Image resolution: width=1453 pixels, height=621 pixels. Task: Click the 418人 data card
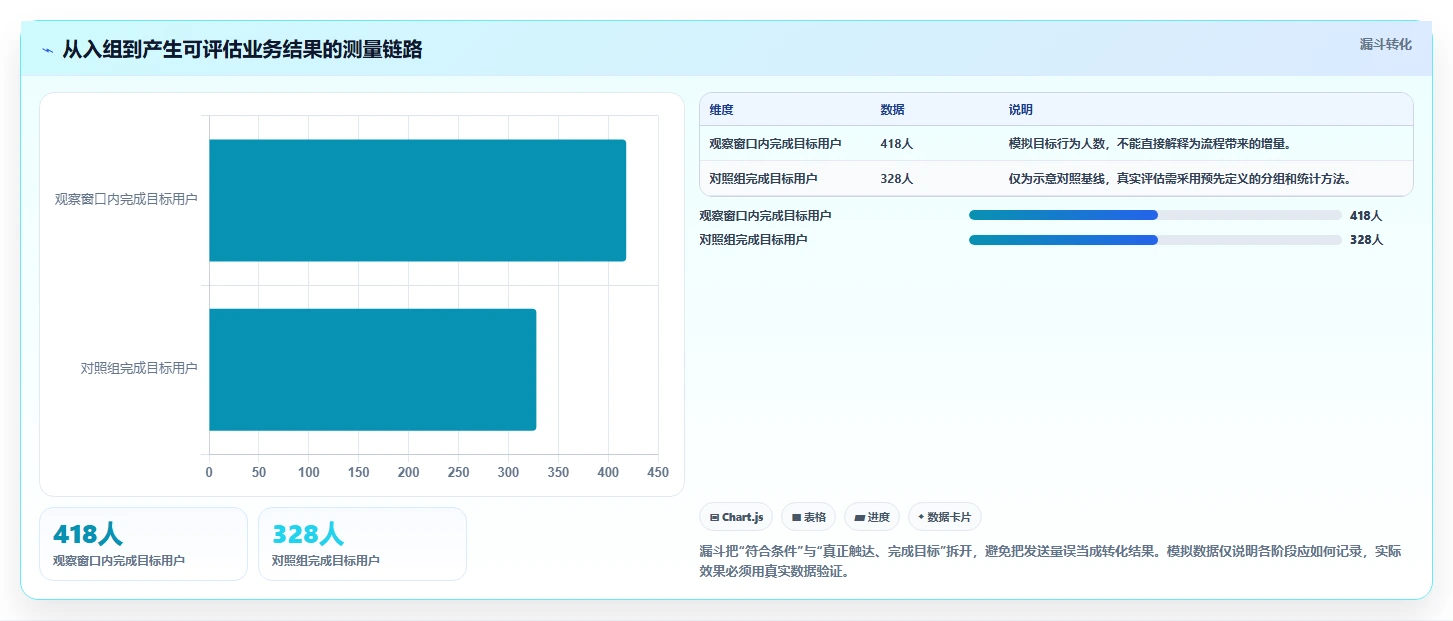[143, 544]
